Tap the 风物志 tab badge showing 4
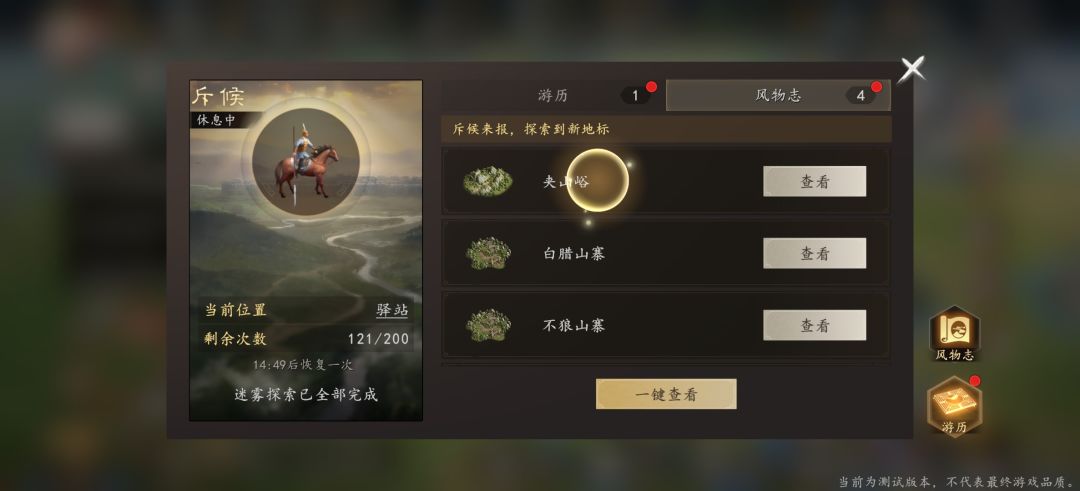Image resolution: width=1080 pixels, height=491 pixels. click(x=860, y=96)
